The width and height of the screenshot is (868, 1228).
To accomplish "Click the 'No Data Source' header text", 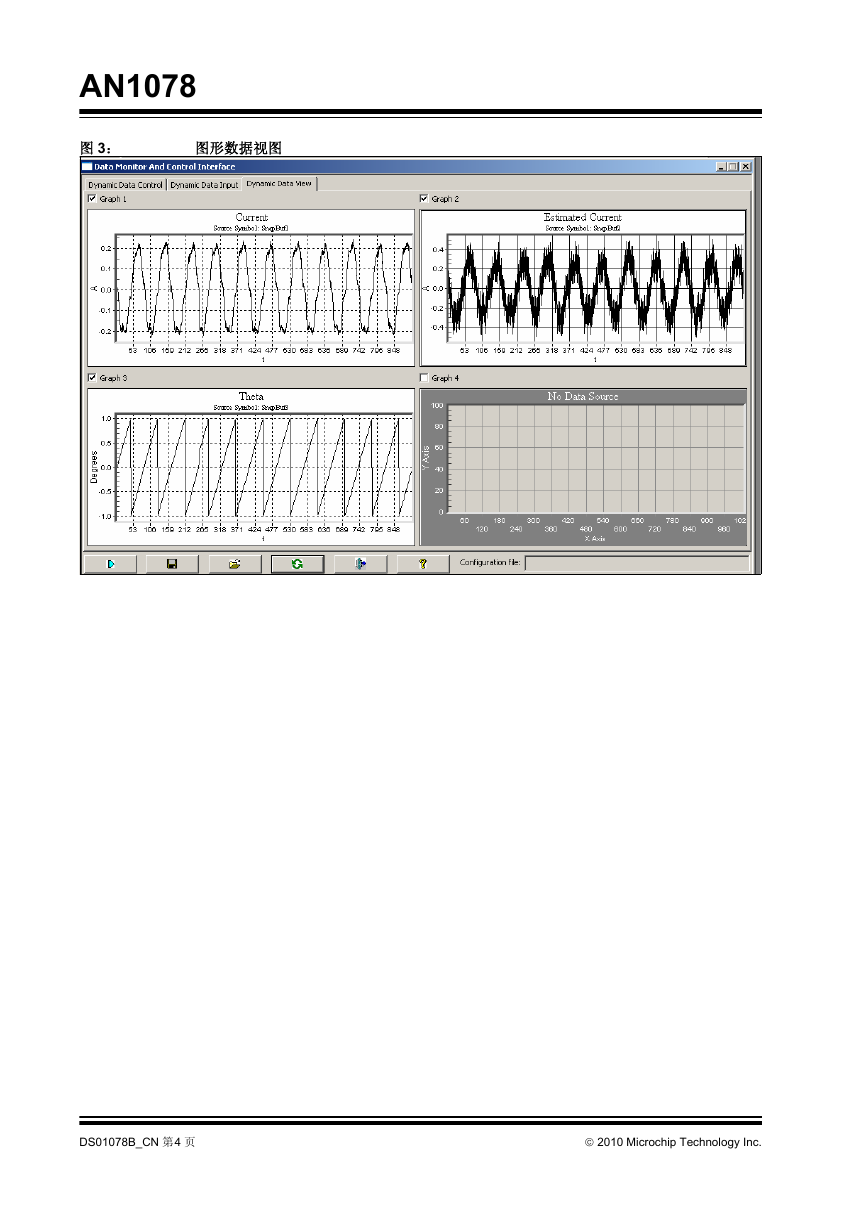I will coord(583,396).
